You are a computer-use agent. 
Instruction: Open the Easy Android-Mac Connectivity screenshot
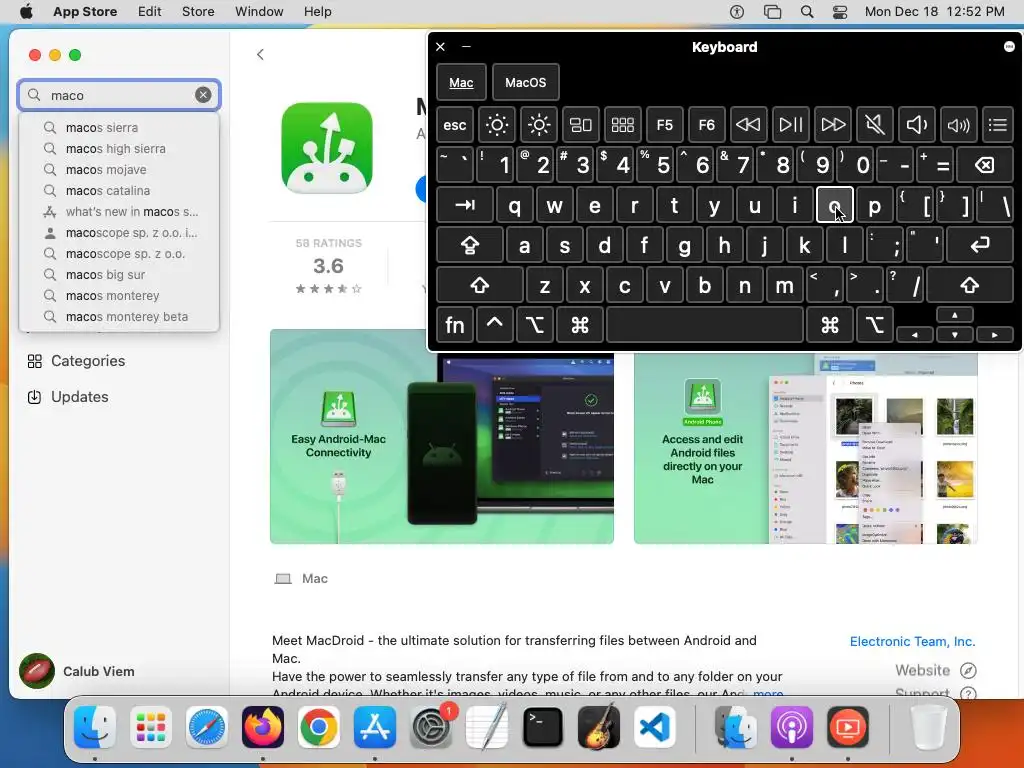(441, 436)
